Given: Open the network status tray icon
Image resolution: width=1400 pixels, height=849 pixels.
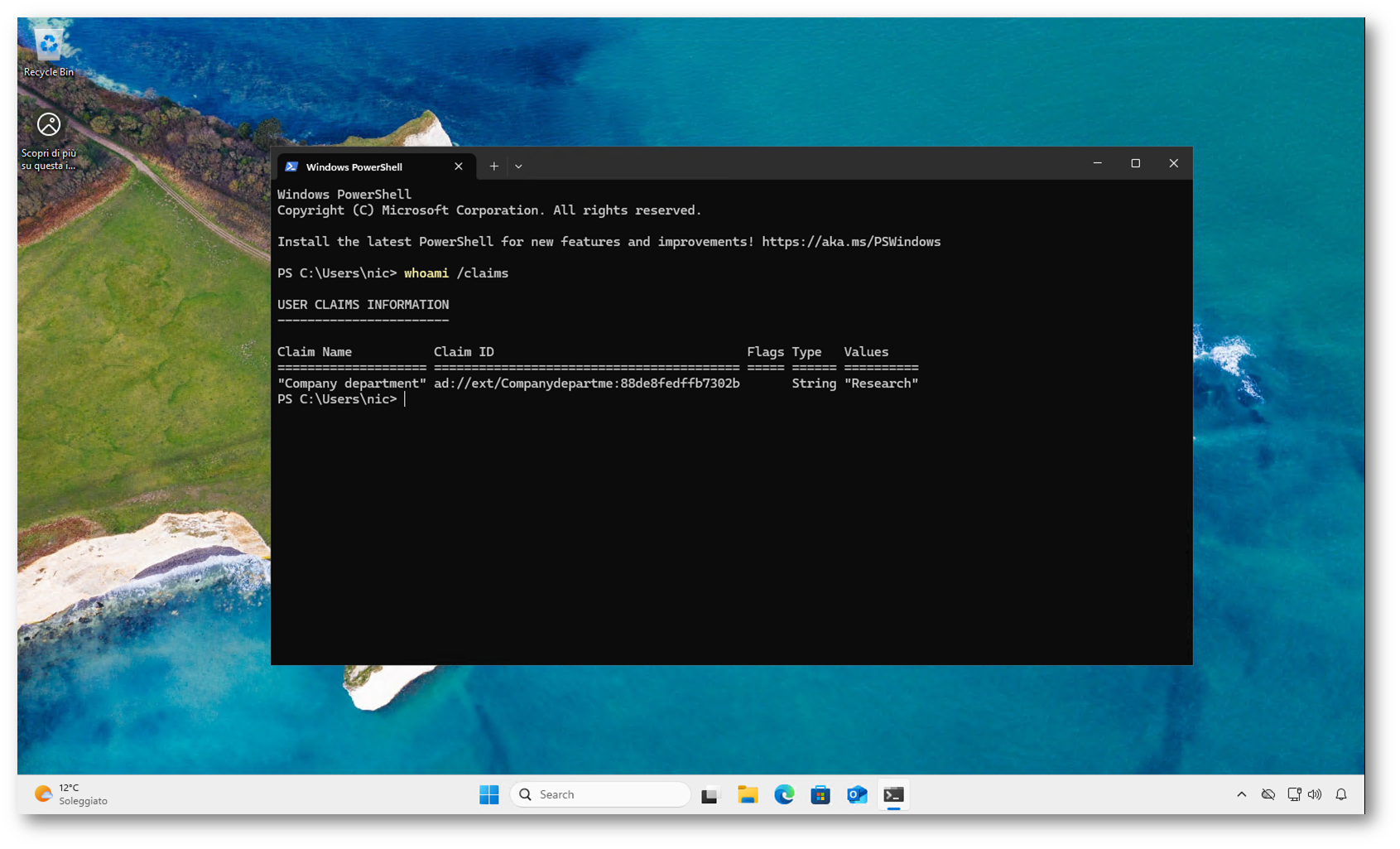Looking at the screenshot, I should pos(1294,794).
